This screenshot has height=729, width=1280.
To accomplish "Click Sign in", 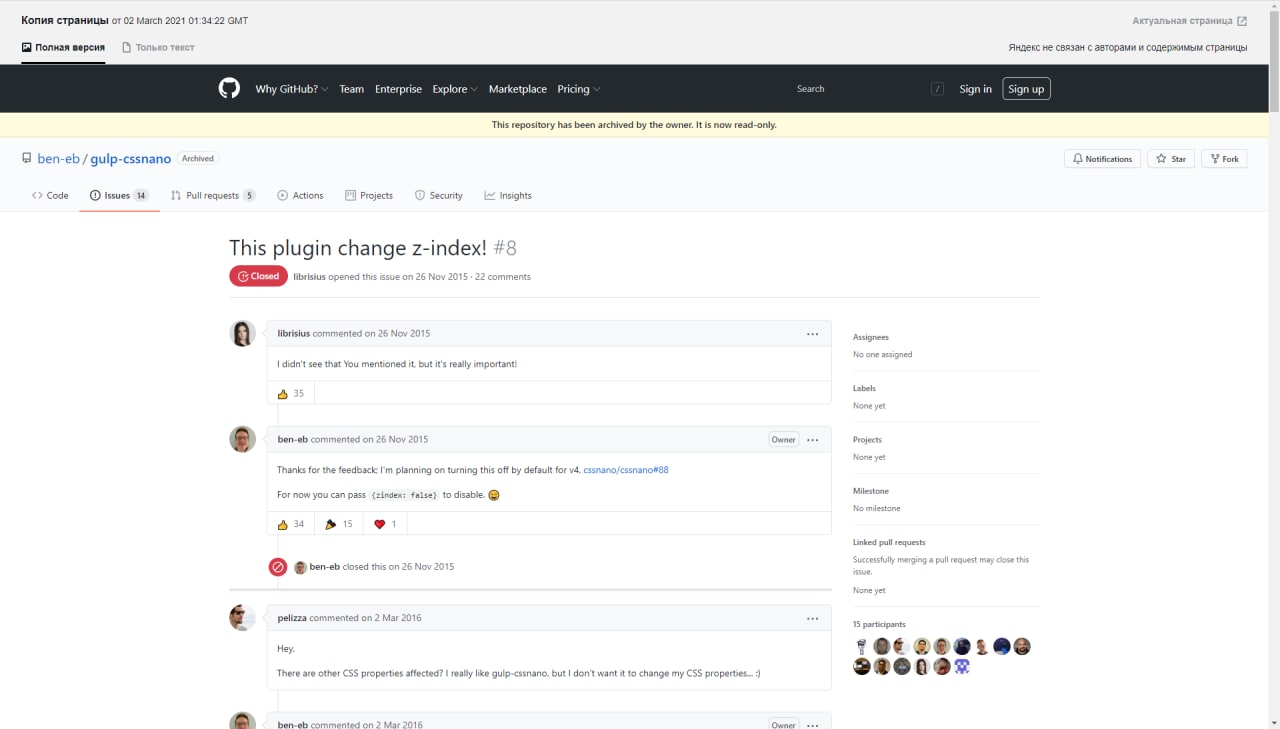I will [x=975, y=89].
